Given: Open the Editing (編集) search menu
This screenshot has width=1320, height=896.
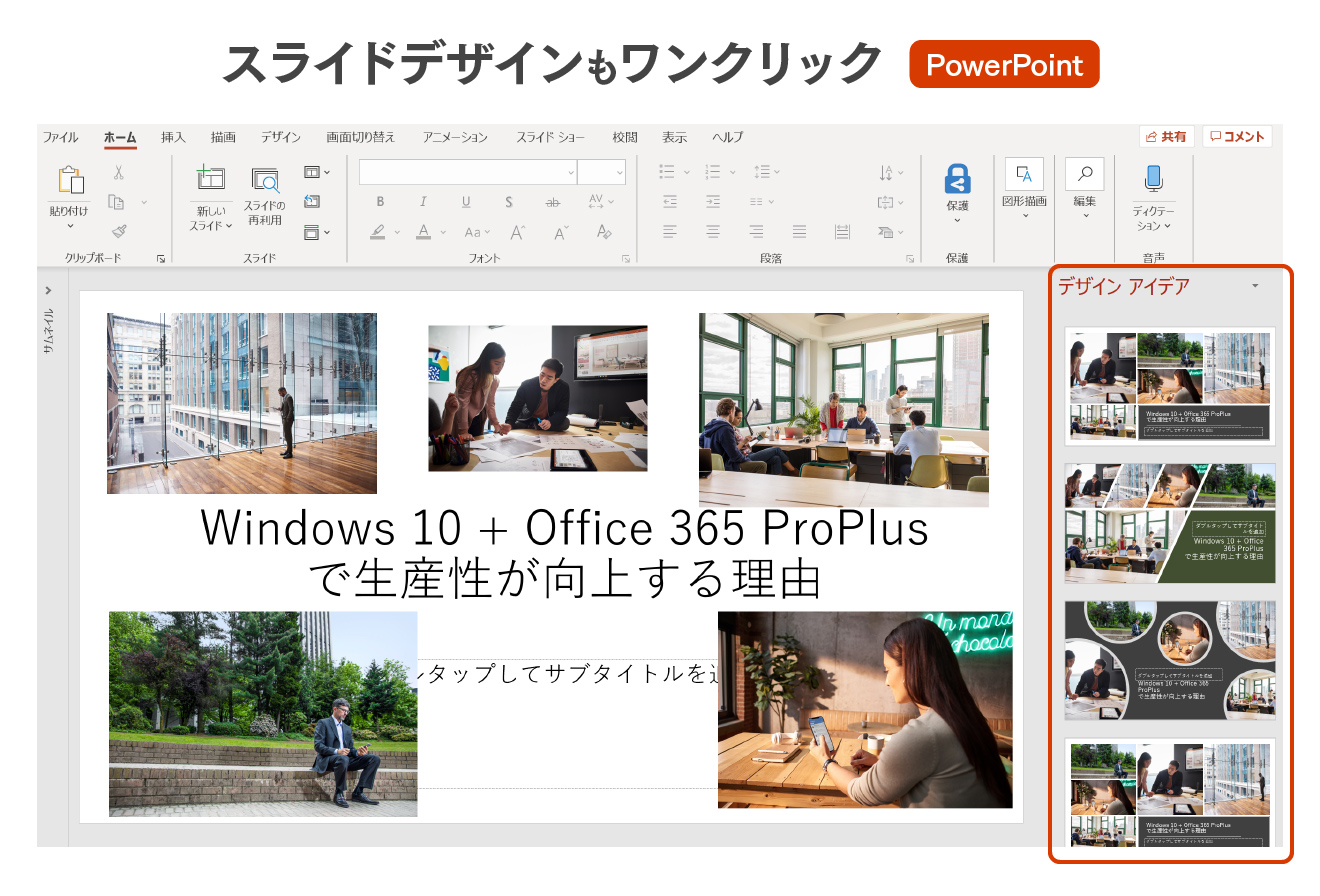Looking at the screenshot, I should 1084,188.
